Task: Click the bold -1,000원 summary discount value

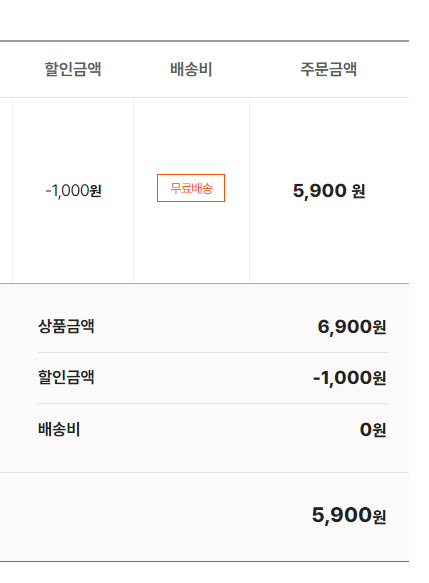Action: (x=349, y=378)
